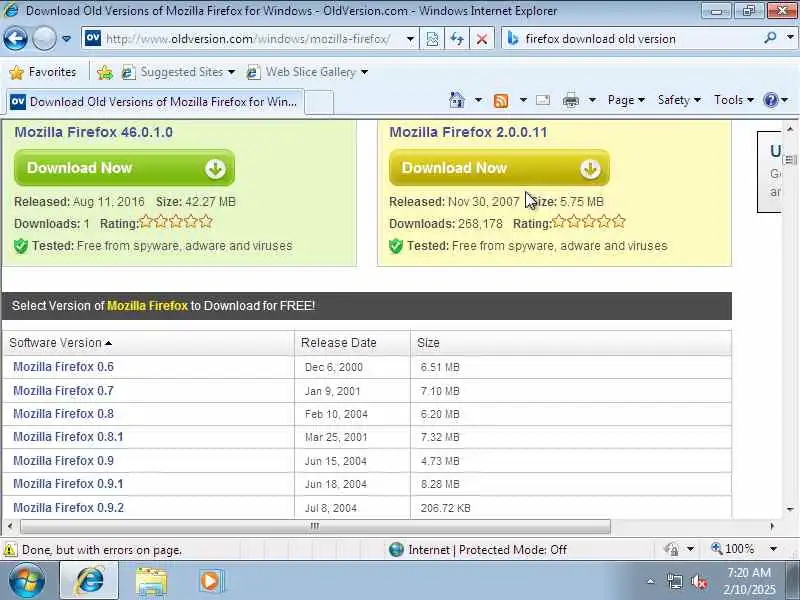Click the orange RSS Feeds icon
The image size is (800, 600).
(x=501, y=101)
